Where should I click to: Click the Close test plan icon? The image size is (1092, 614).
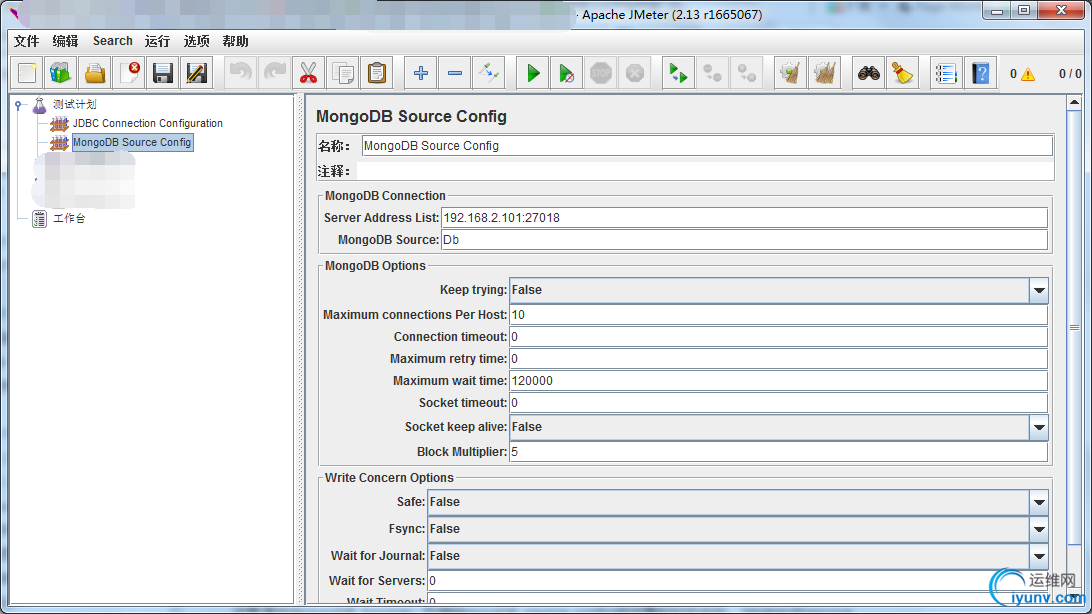[129, 73]
